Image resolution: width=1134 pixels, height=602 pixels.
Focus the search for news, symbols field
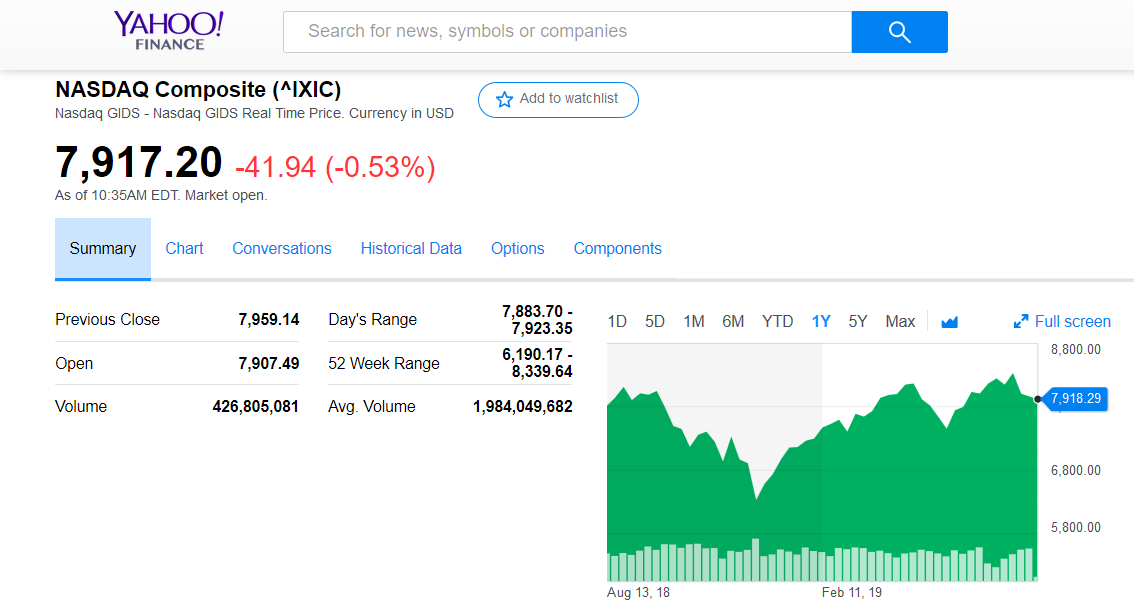click(x=567, y=32)
